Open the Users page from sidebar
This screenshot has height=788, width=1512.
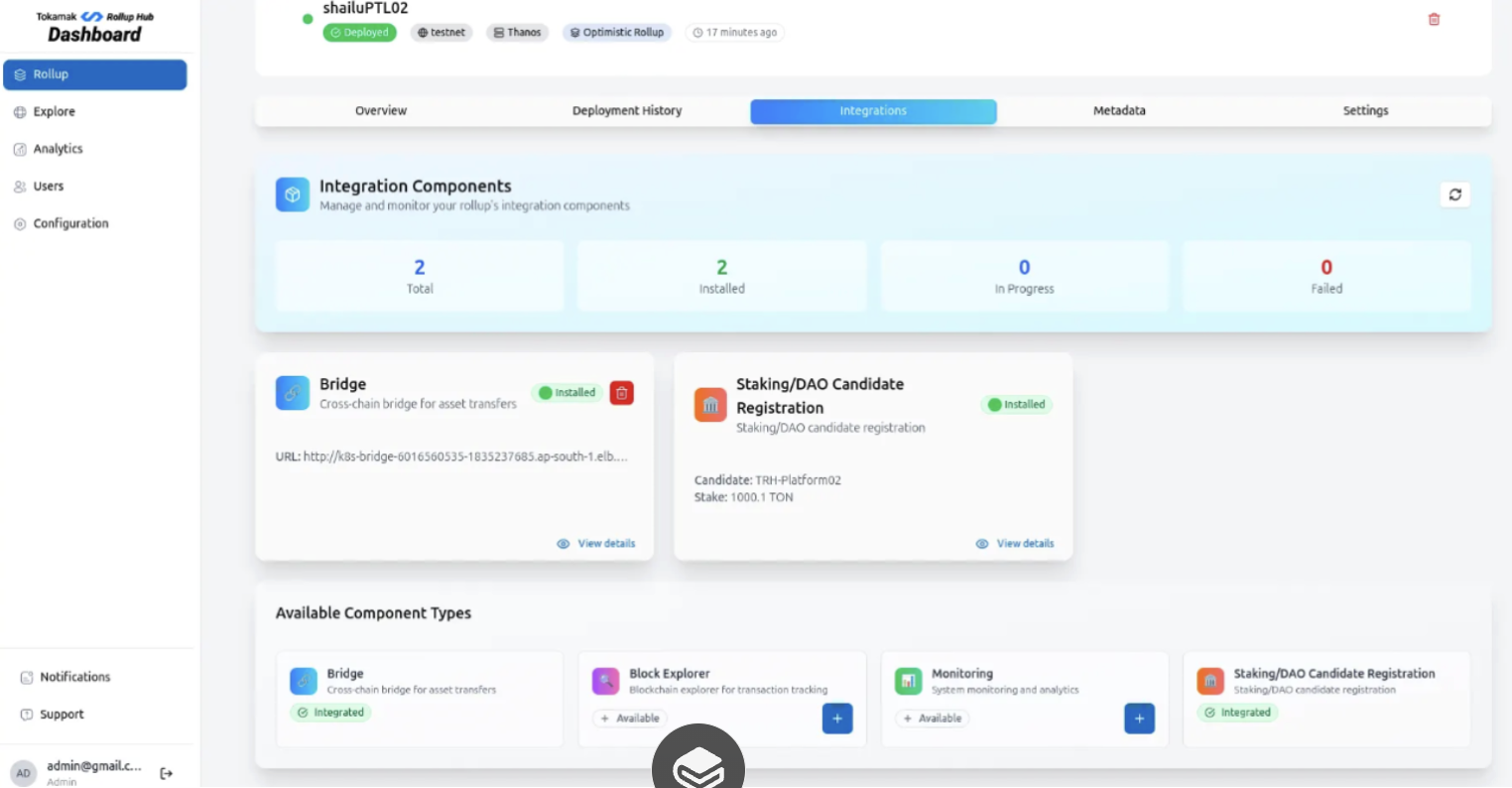48,187
